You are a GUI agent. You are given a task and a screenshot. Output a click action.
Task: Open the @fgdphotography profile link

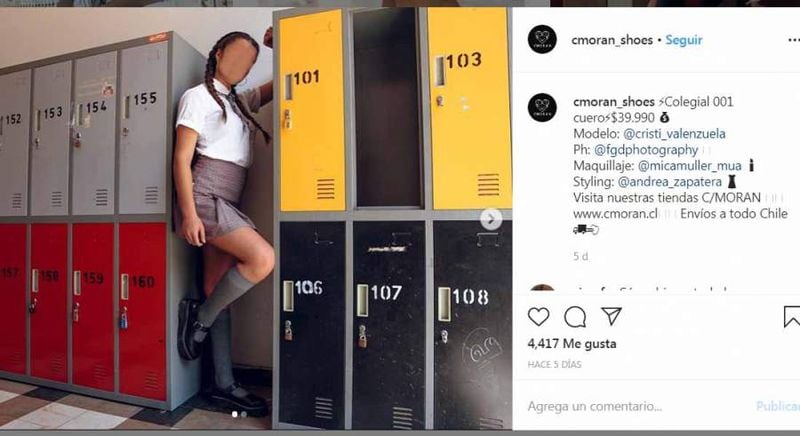point(646,150)
